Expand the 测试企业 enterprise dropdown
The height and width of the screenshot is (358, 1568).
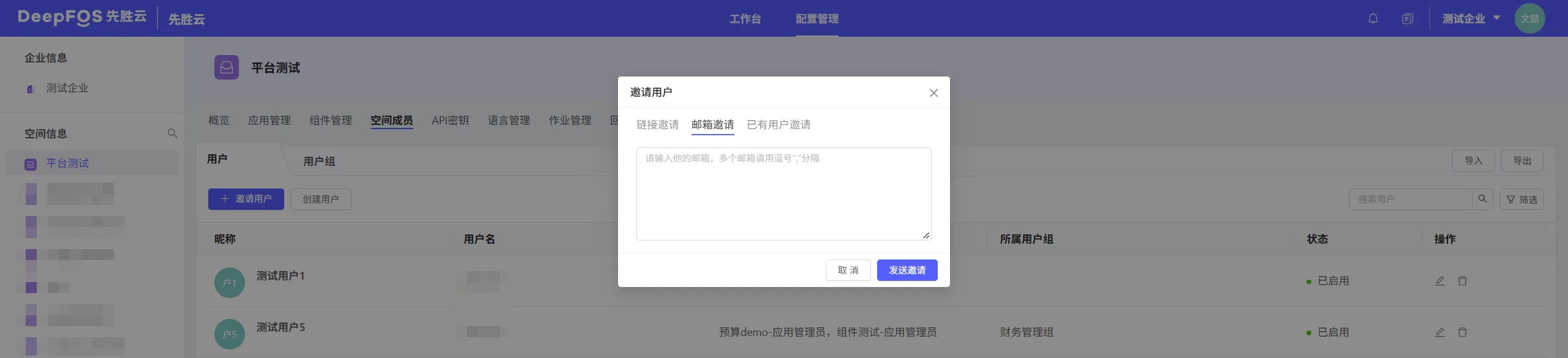(1471, 18)
